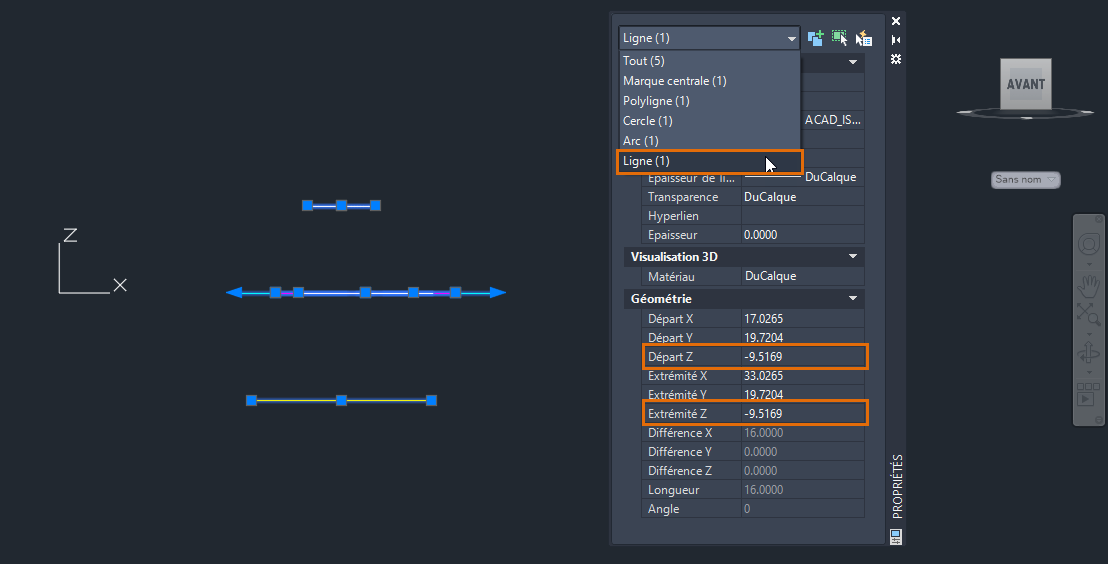The height and width of the screenshot is (564, 1108).
Task: Select the left endpoint grip of bottom line
Action: [x=251, y=401]
